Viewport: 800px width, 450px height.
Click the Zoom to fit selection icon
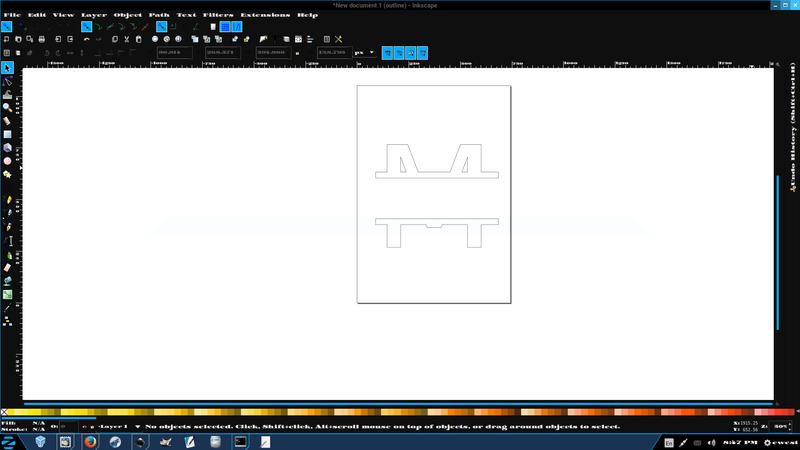(155, 39)
